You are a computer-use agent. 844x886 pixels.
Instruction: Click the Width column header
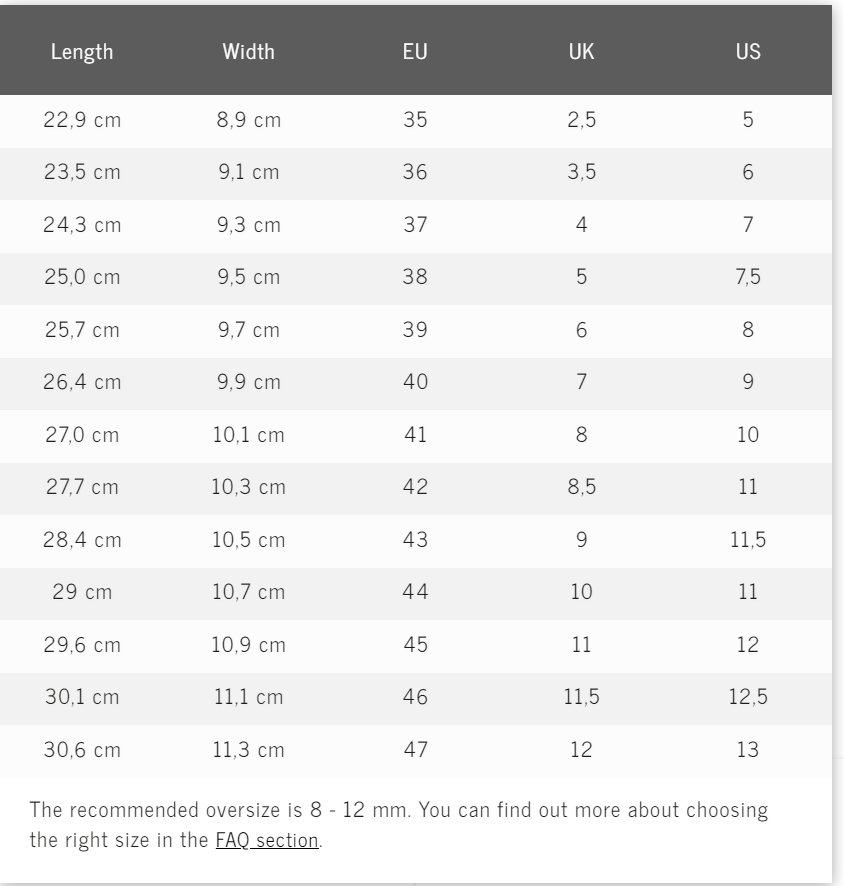click(248, 51)
